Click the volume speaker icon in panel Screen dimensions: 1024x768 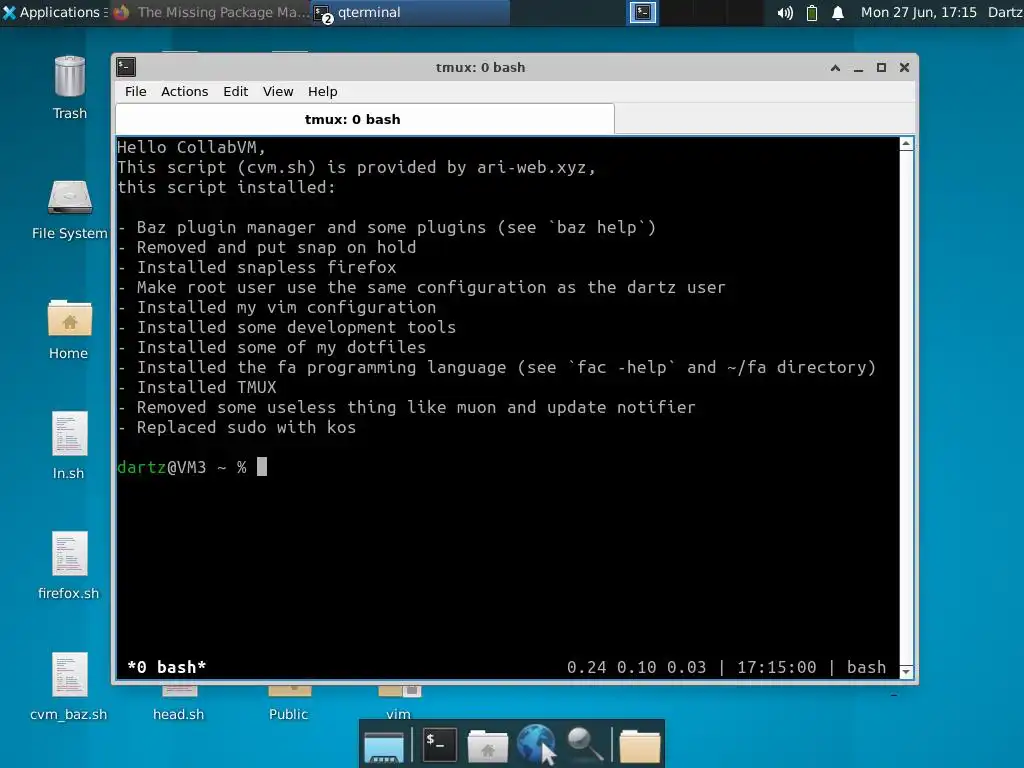coord(785,12)
